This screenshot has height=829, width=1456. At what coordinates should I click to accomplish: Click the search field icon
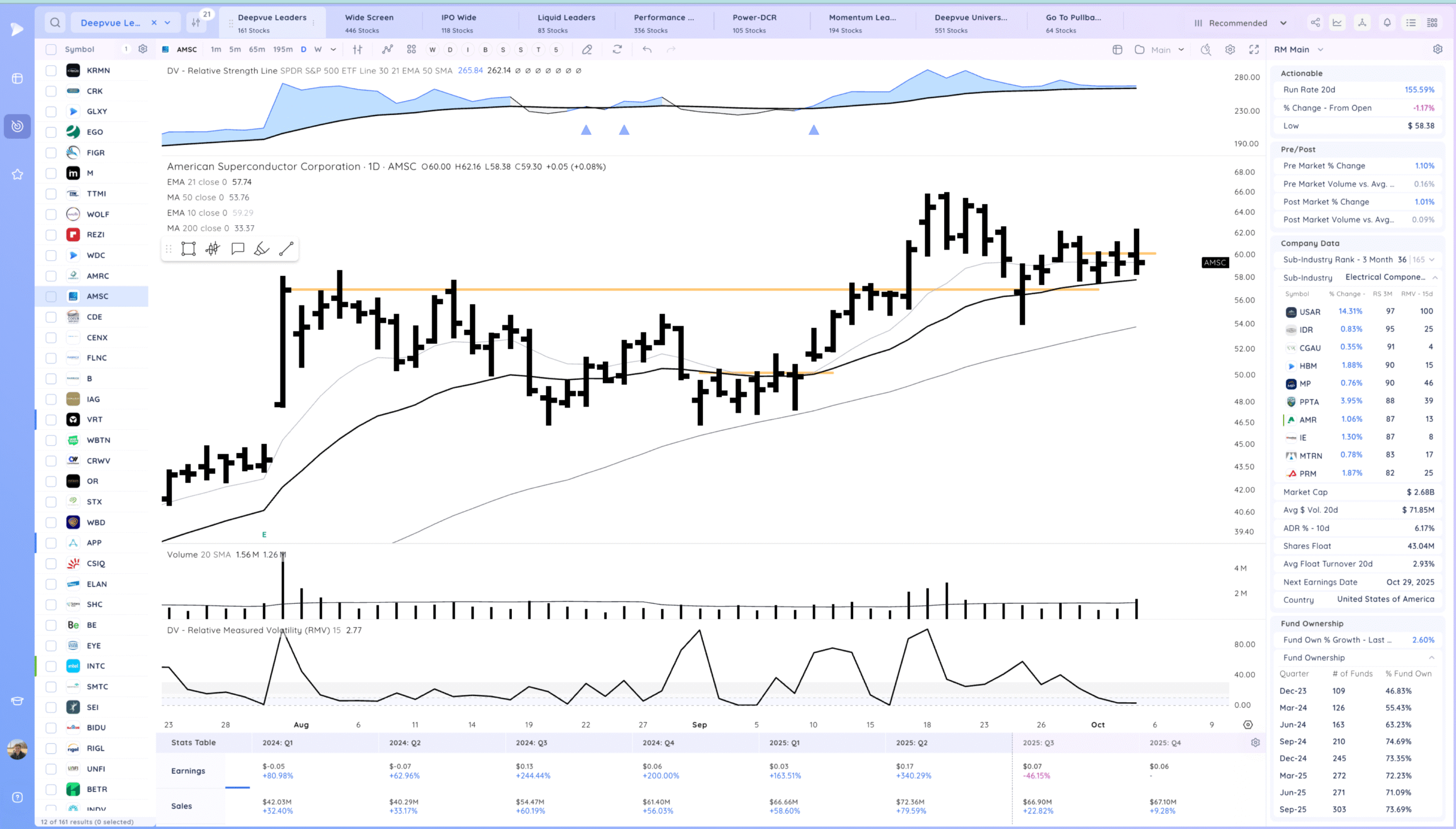pos(55,23)
